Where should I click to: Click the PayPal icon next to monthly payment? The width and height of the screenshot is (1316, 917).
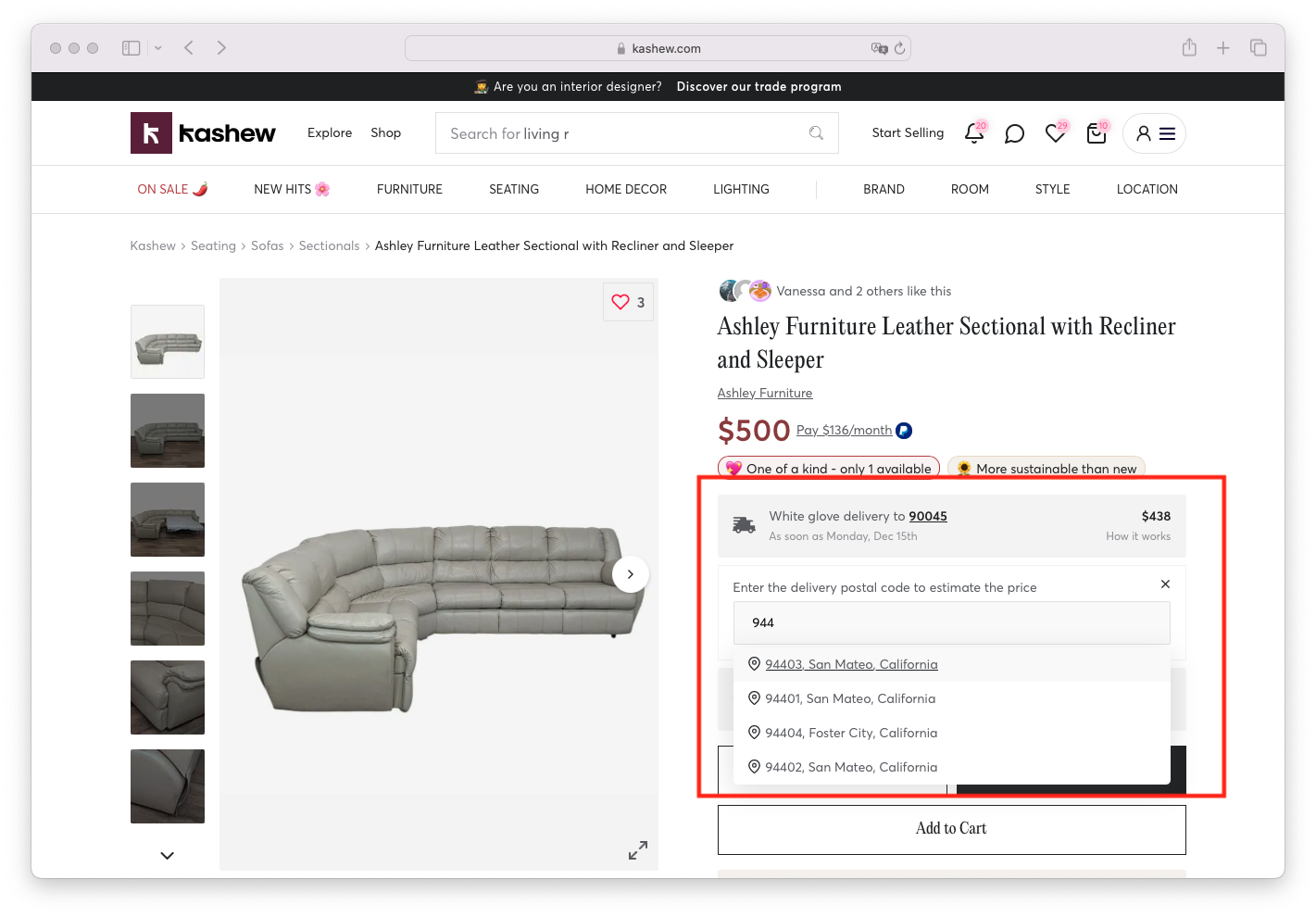coord(904,431)
